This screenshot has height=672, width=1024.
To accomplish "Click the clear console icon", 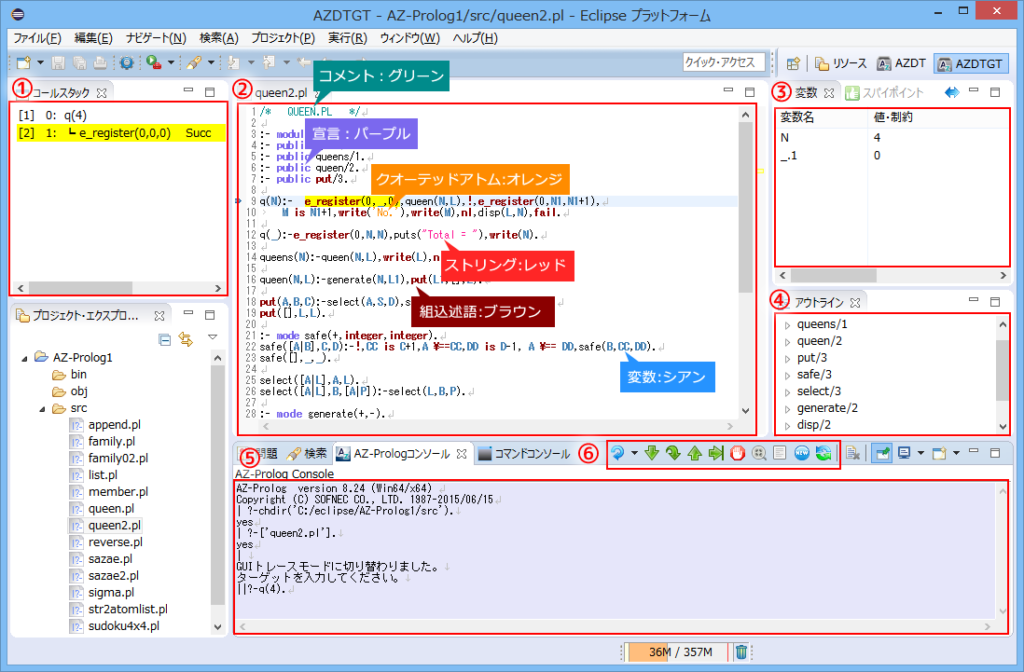I will point(853,454).
